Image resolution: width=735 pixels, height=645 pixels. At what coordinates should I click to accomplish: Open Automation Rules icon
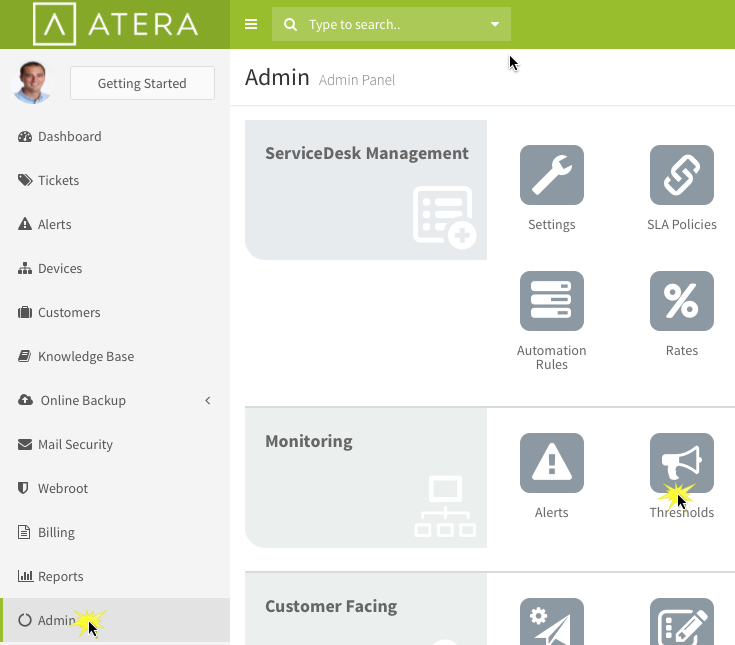[x=552, y=301]
